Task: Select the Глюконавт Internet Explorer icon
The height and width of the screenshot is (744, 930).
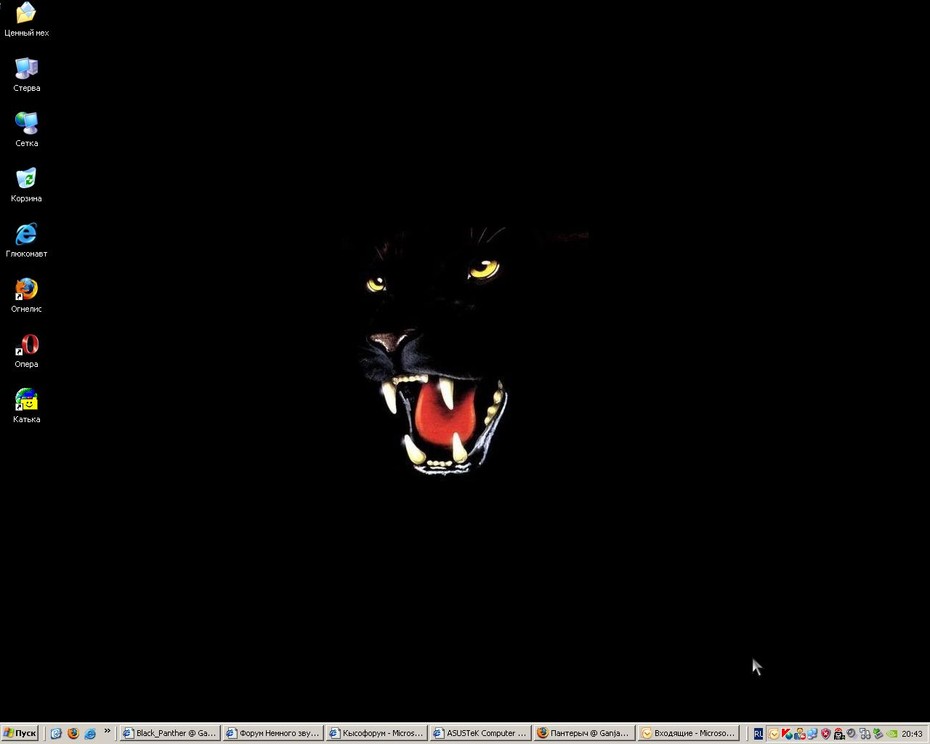Action: tap(26, 240)
